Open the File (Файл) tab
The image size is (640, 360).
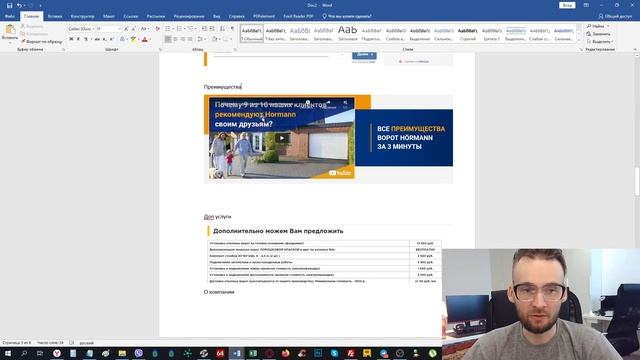pyautogui.click(x=10, y=16)
